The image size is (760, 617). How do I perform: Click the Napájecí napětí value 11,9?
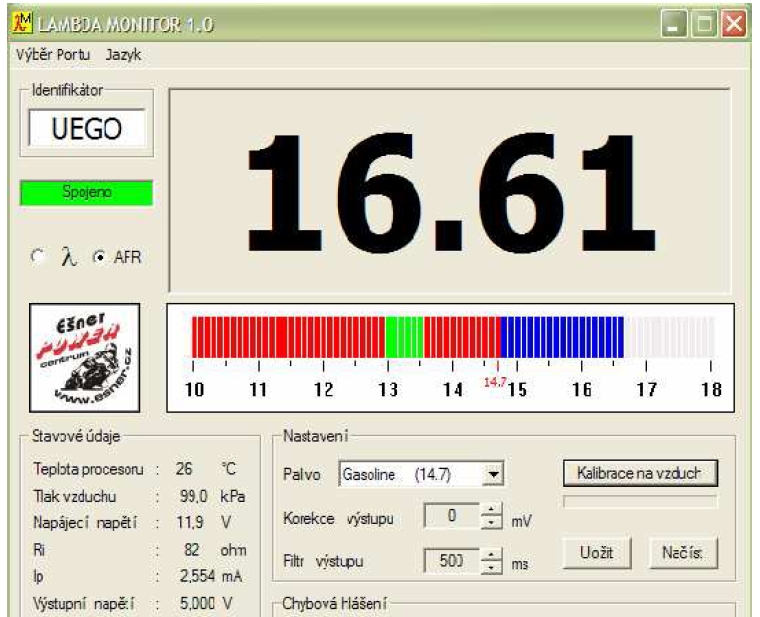(x=190, y=522)
